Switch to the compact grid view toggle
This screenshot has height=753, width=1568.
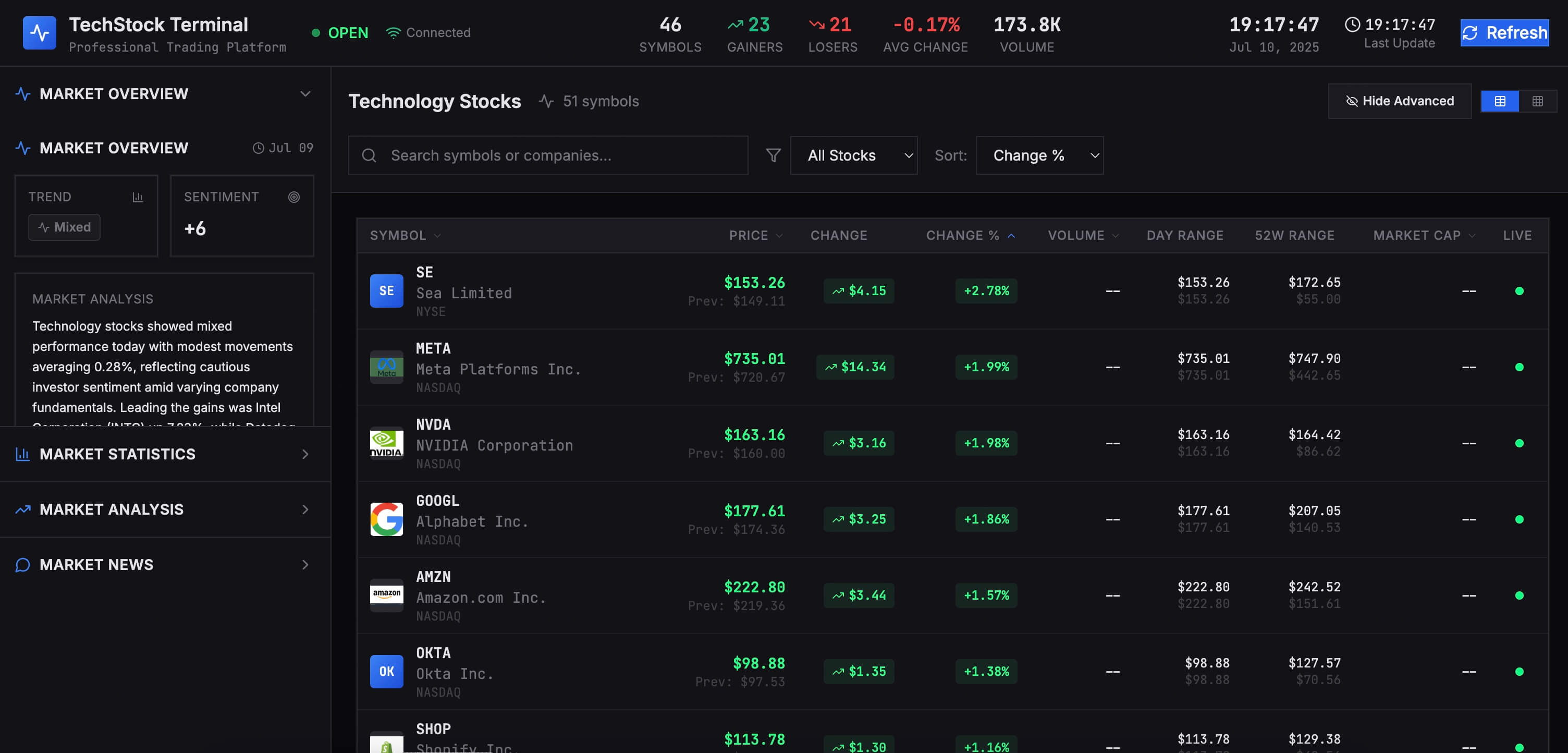(x=1537, y=101)
